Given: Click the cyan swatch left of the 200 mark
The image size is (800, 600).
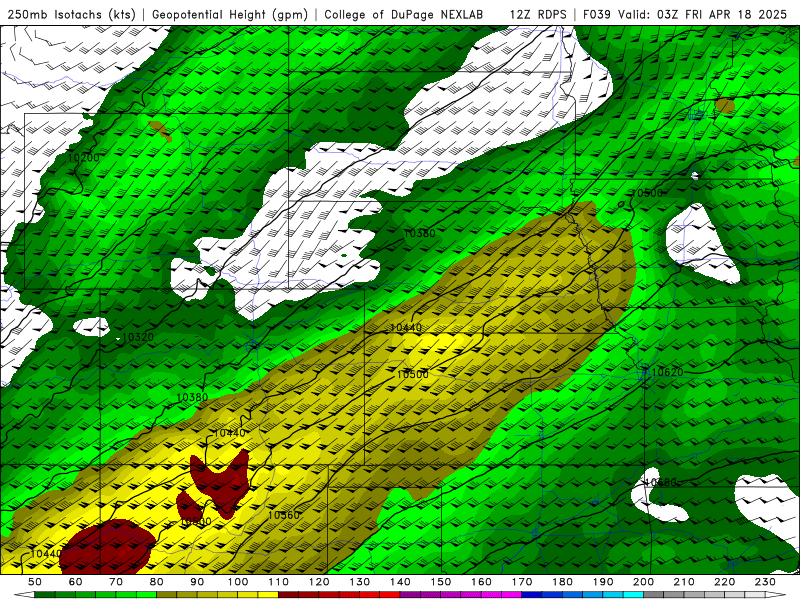Looking at the screenshot, I should (633, 595).
